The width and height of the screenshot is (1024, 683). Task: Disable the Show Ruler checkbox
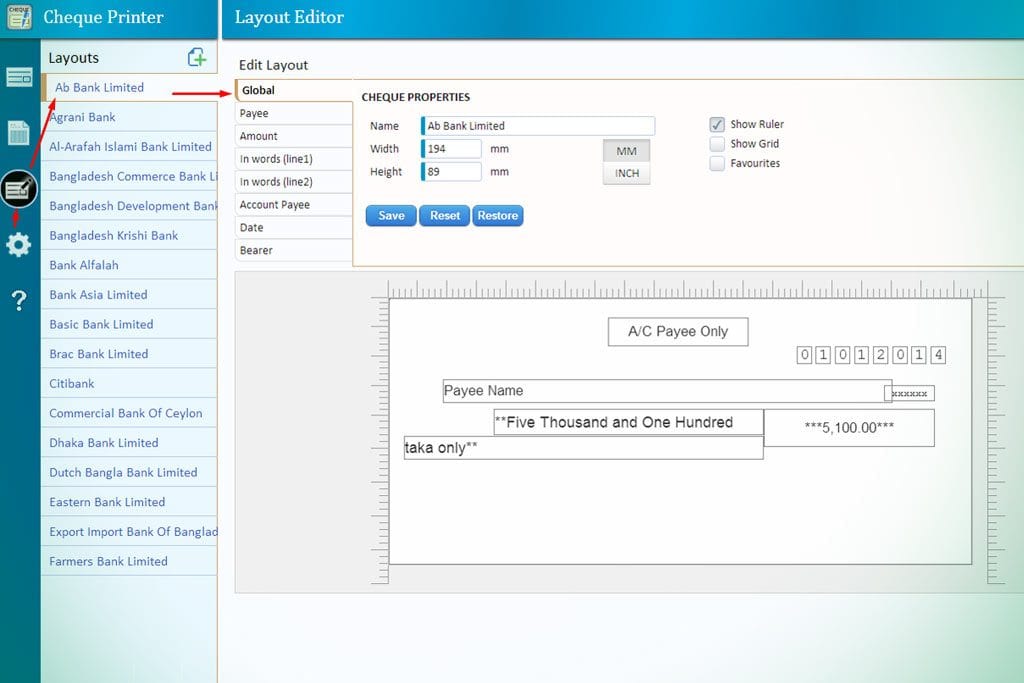point(717,123)
